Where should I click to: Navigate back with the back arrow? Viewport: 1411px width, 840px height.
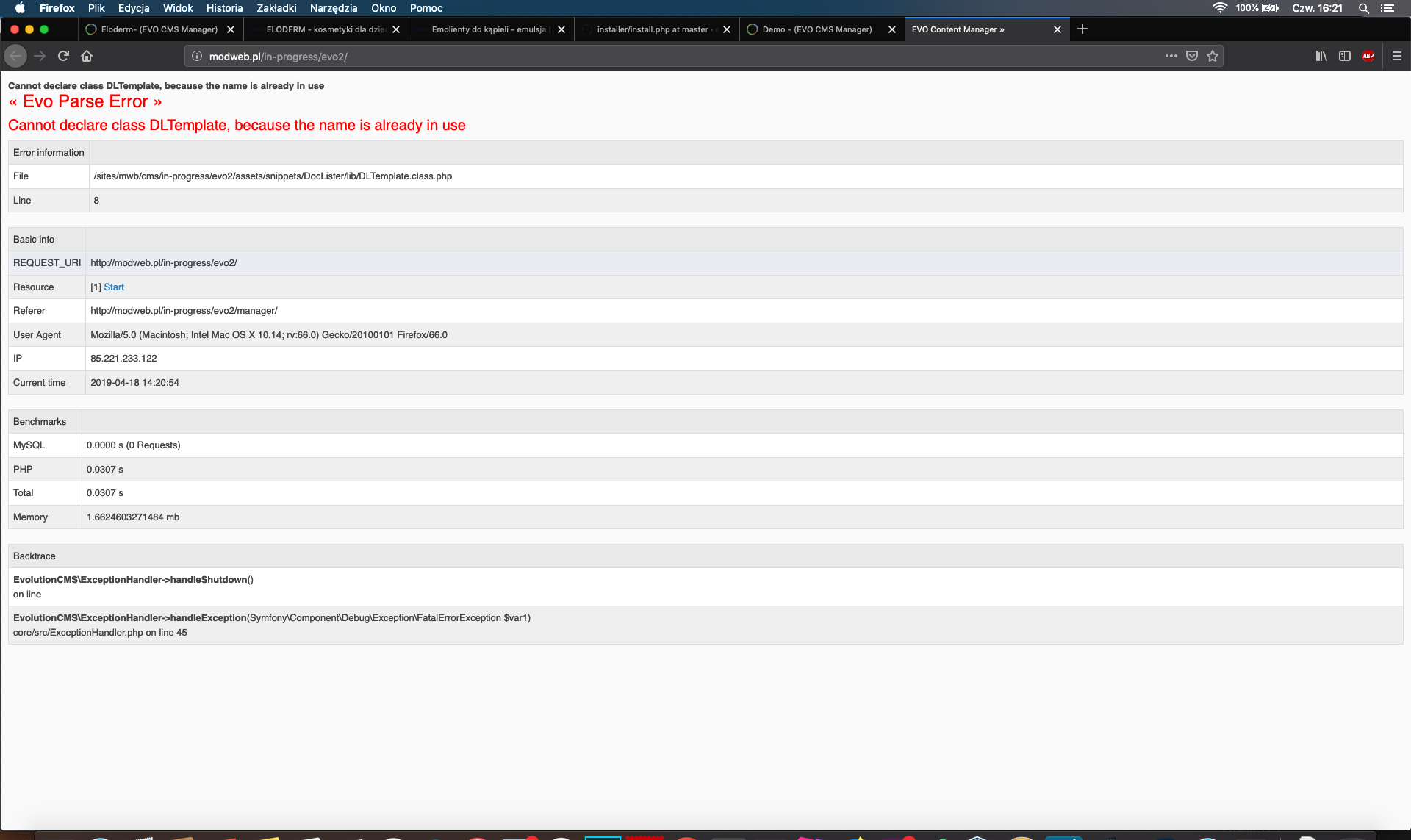point(15,56)
